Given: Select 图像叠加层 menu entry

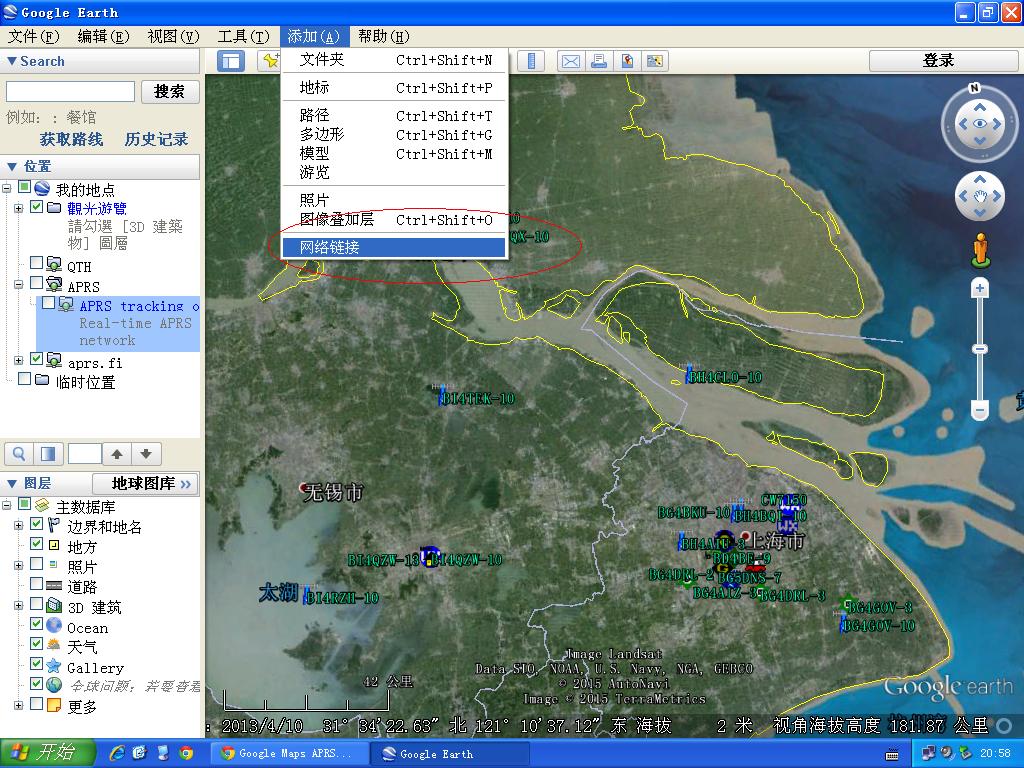Looking at the screenshot, I should click(394, 220).
